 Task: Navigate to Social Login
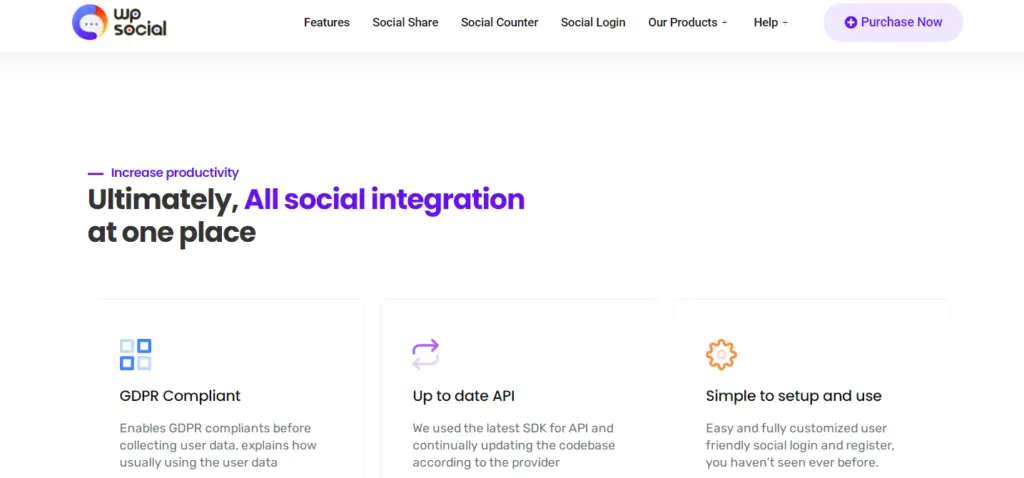tap(593, 22)
